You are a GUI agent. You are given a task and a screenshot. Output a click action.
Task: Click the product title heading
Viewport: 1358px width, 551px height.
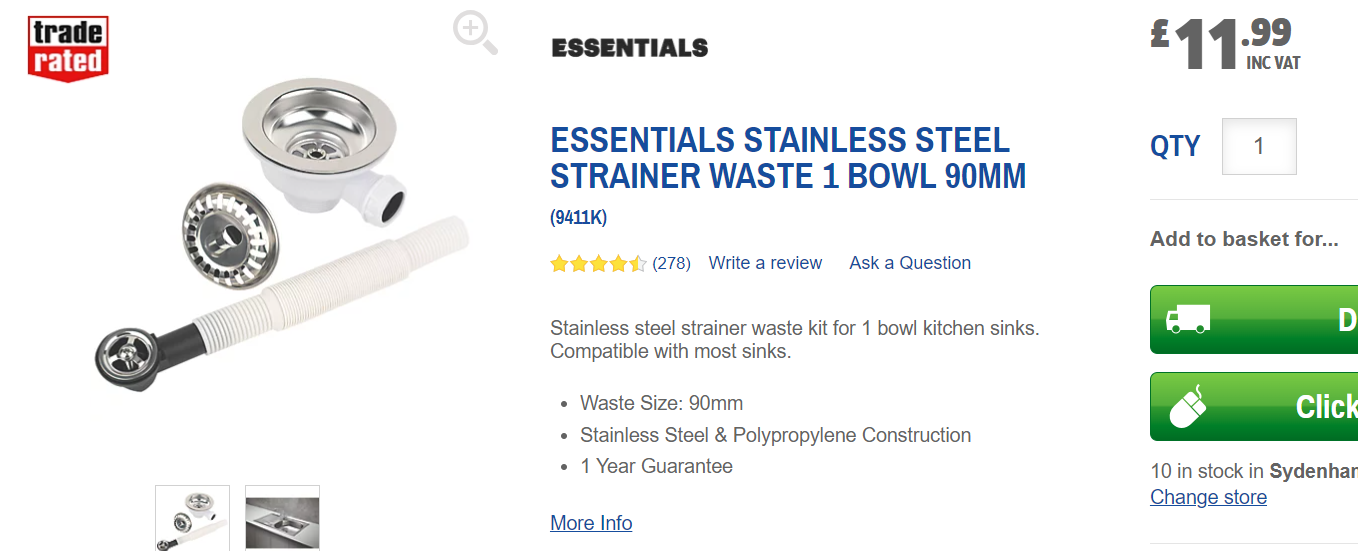coord(788,158)
